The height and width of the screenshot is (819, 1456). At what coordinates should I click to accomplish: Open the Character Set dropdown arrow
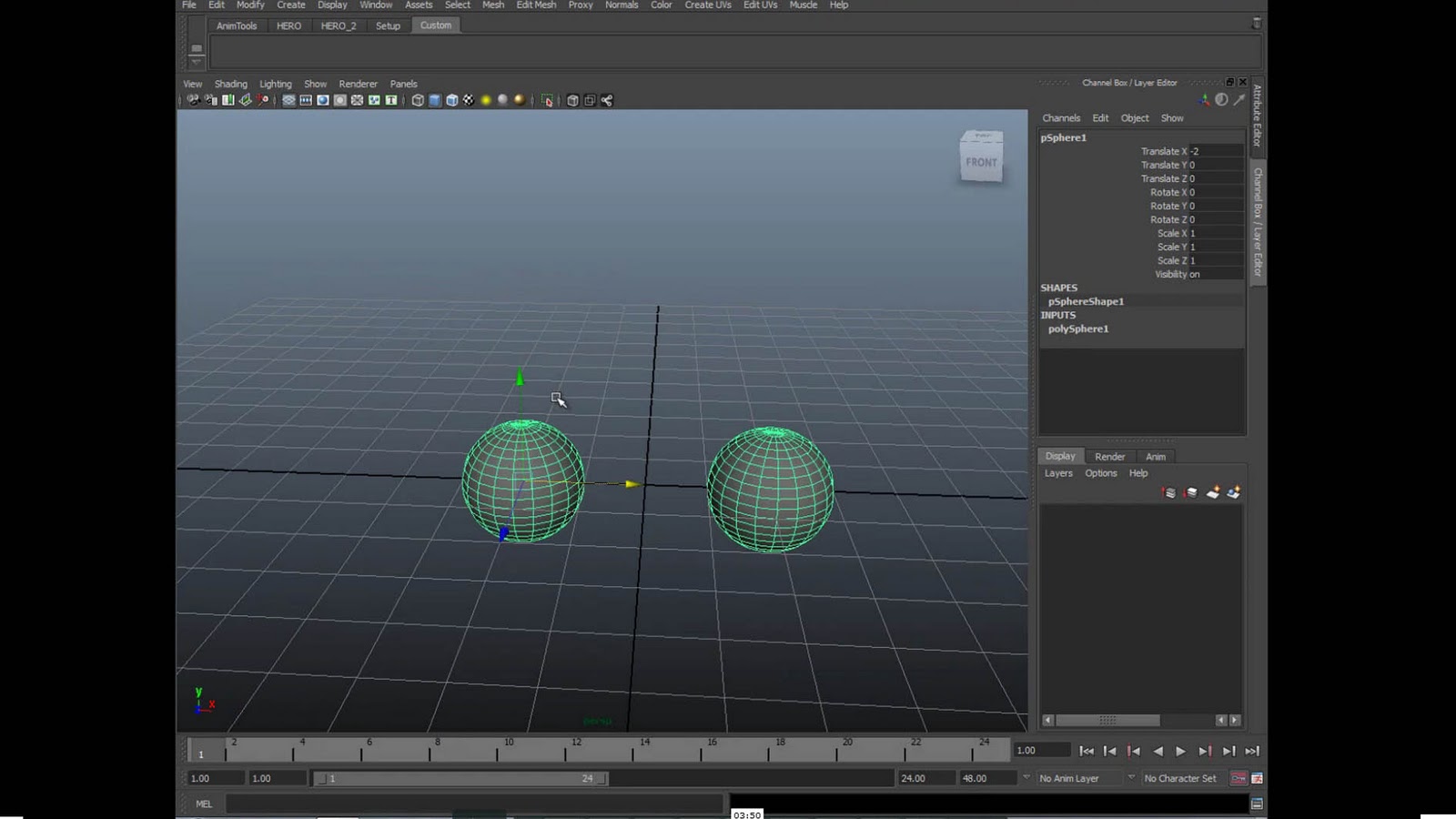click(1131, 777)
